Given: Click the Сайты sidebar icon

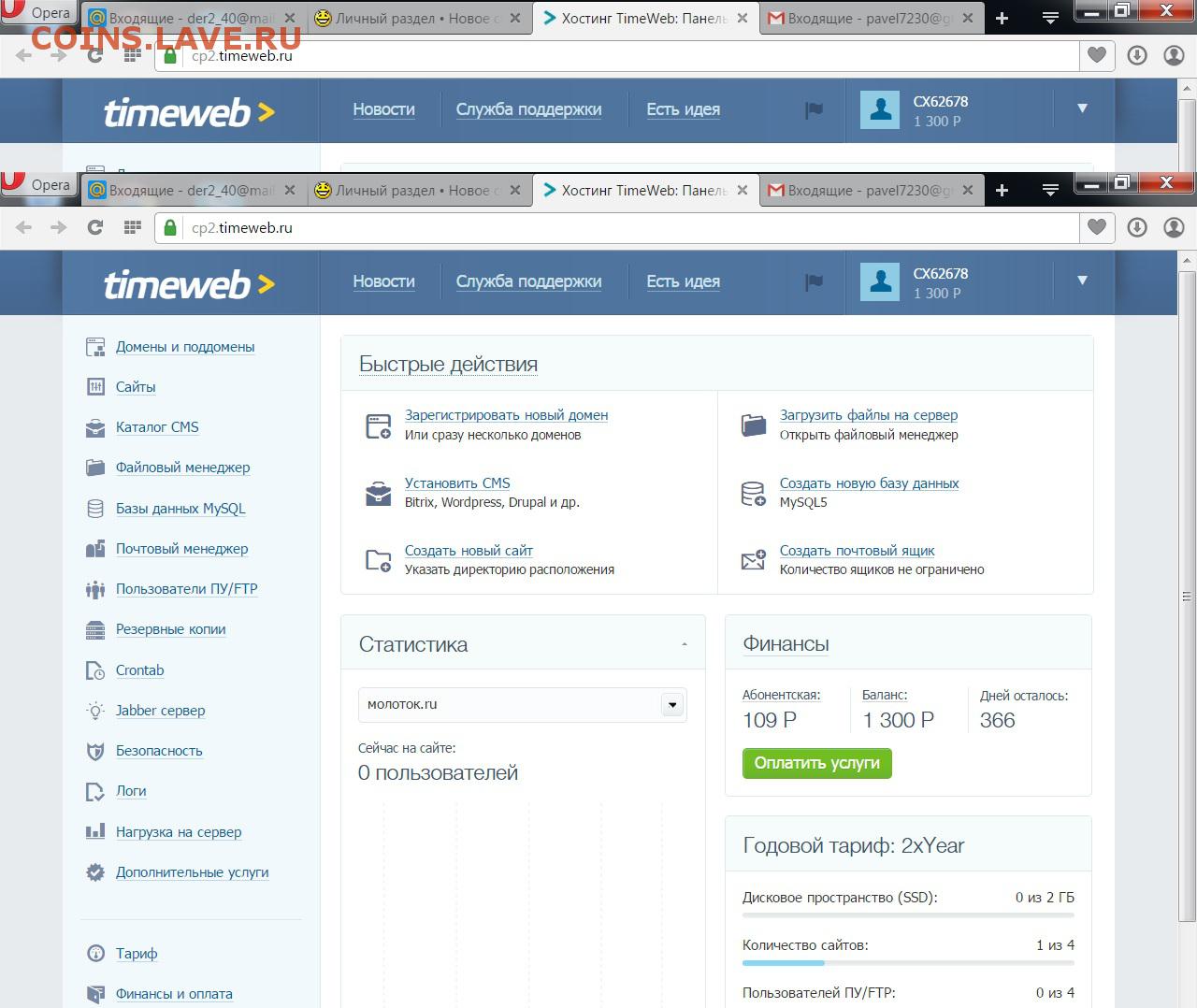Looking at the screenshot, I should (x=95, y=387).
